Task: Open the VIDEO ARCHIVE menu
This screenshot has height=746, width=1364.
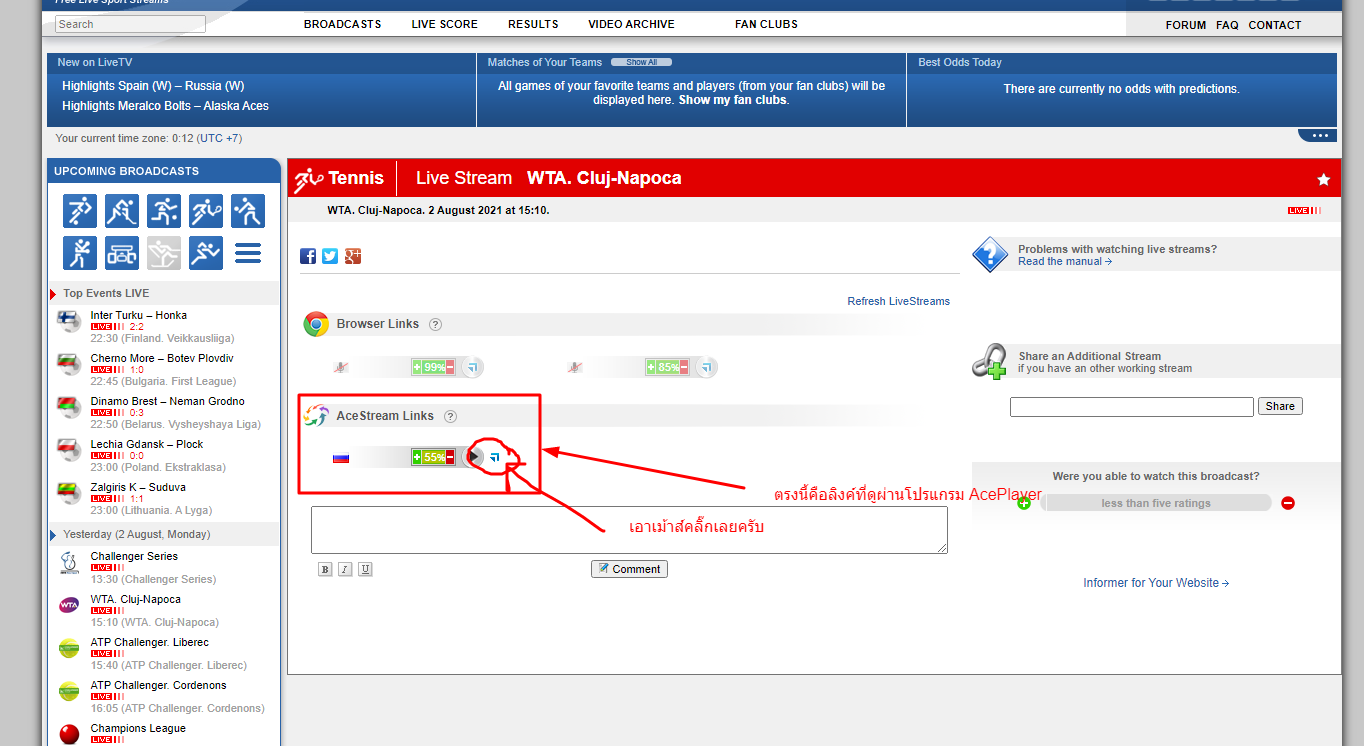Action: (631, 24)
